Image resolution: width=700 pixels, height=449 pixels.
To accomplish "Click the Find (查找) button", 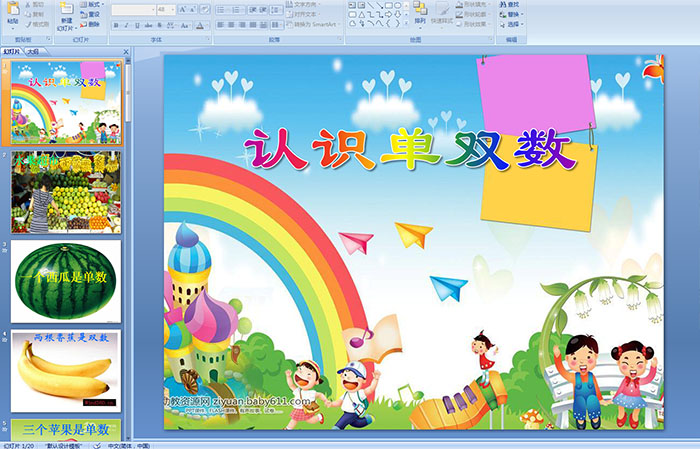I will point(509,4).
